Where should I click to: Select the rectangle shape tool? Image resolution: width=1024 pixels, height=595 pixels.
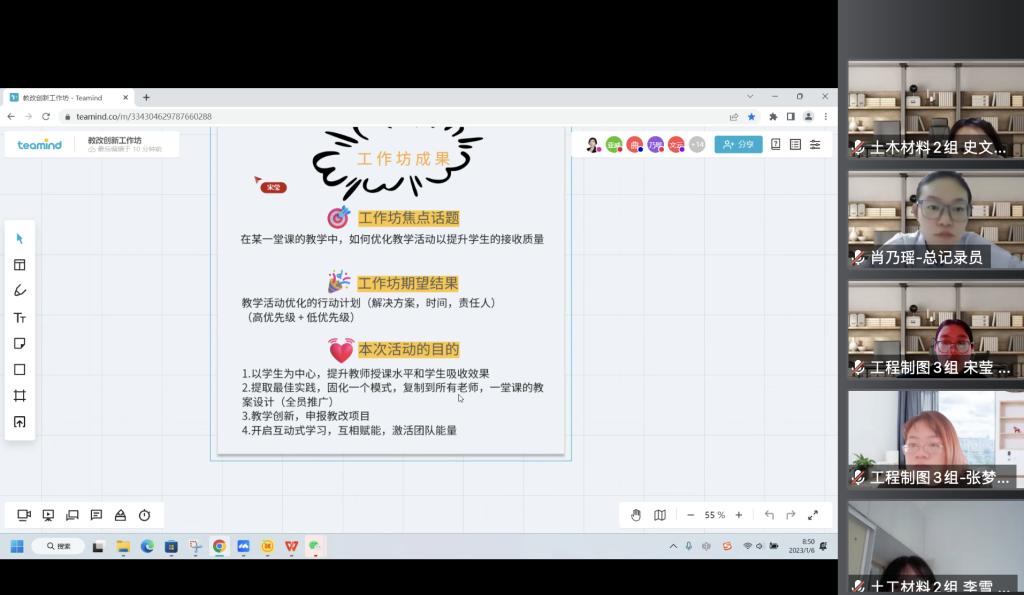tap(20, 370)
